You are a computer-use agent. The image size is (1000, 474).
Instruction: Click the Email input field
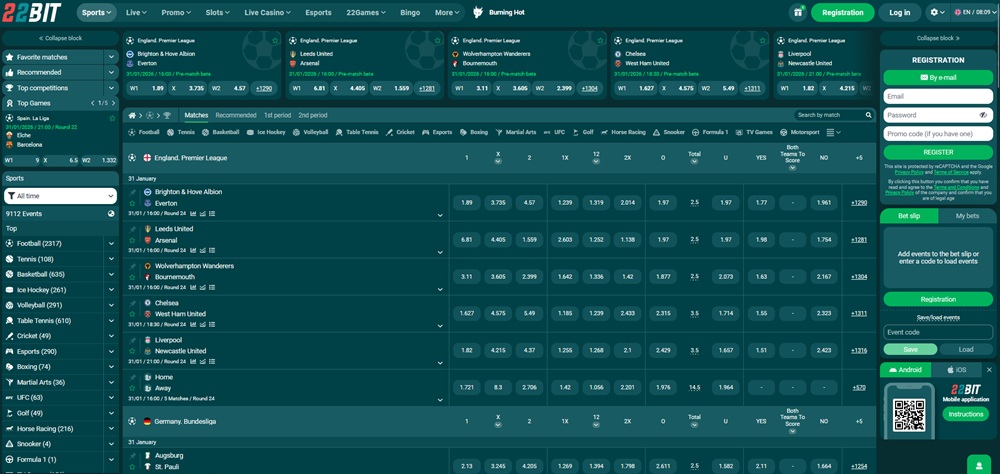938,96
